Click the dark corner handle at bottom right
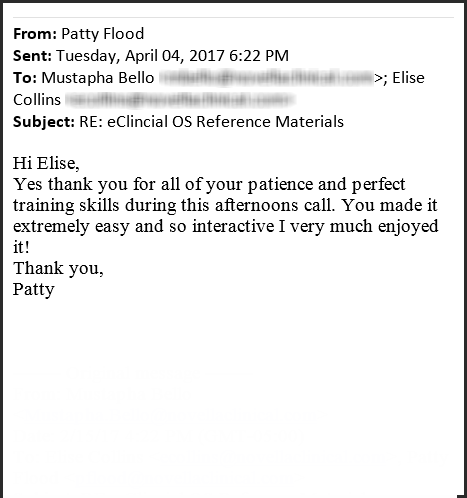 click(x=462, y=496)
